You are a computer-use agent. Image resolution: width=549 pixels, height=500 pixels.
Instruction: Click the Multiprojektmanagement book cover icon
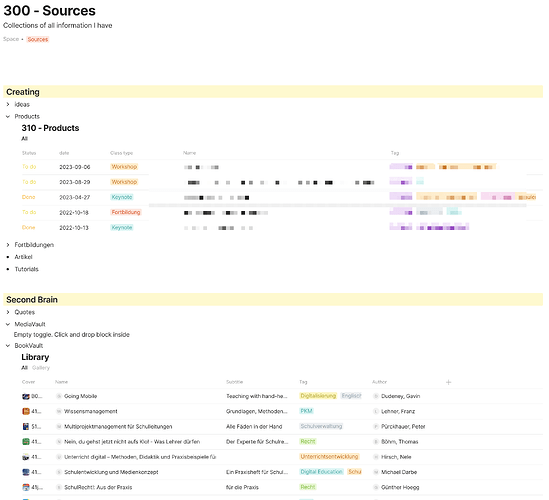pos(26,426)
